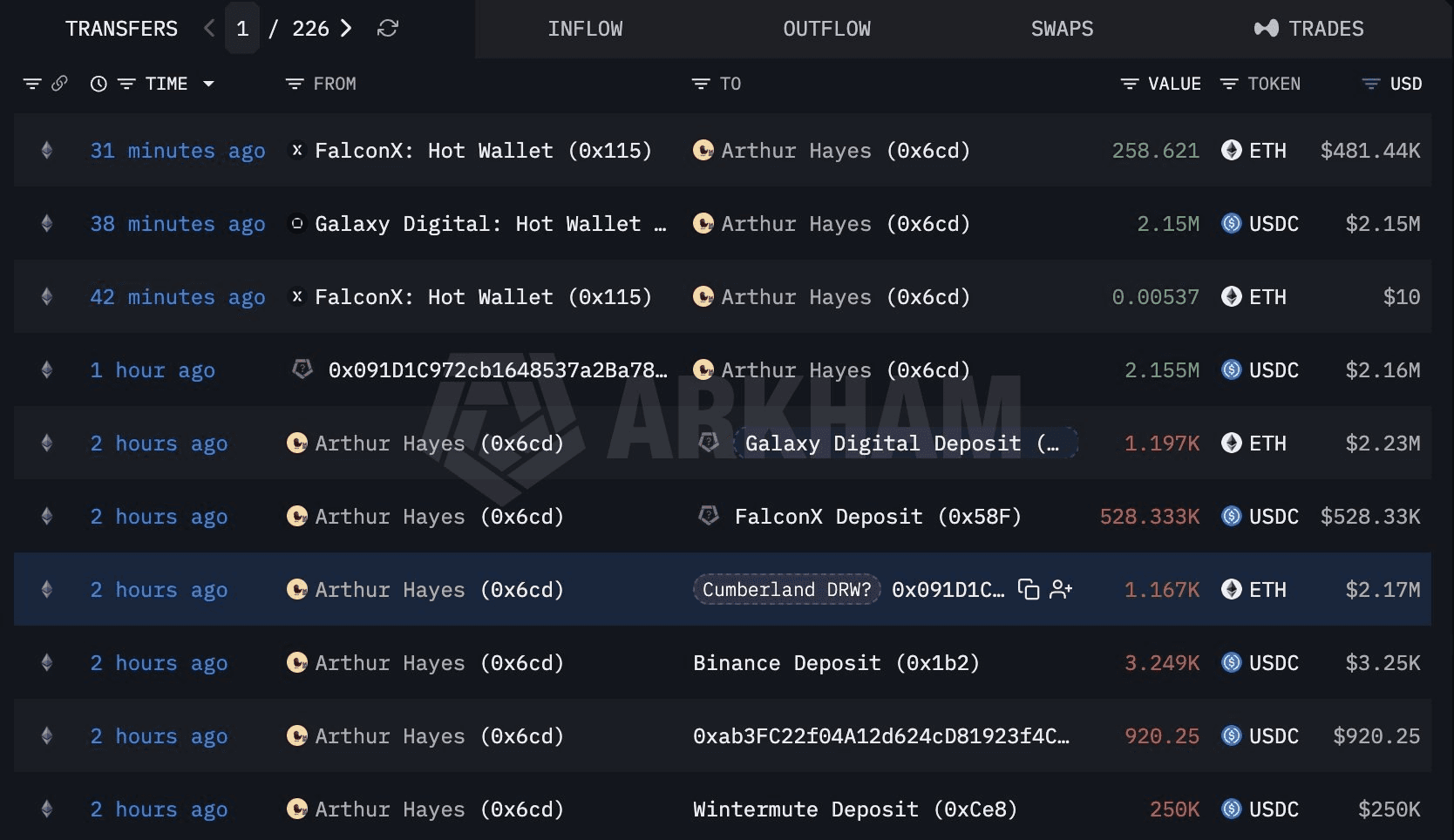Click Ethereum chain icon in the 31 minutes row
Viewport: 1454px width, 840px height.
point(47,151)
